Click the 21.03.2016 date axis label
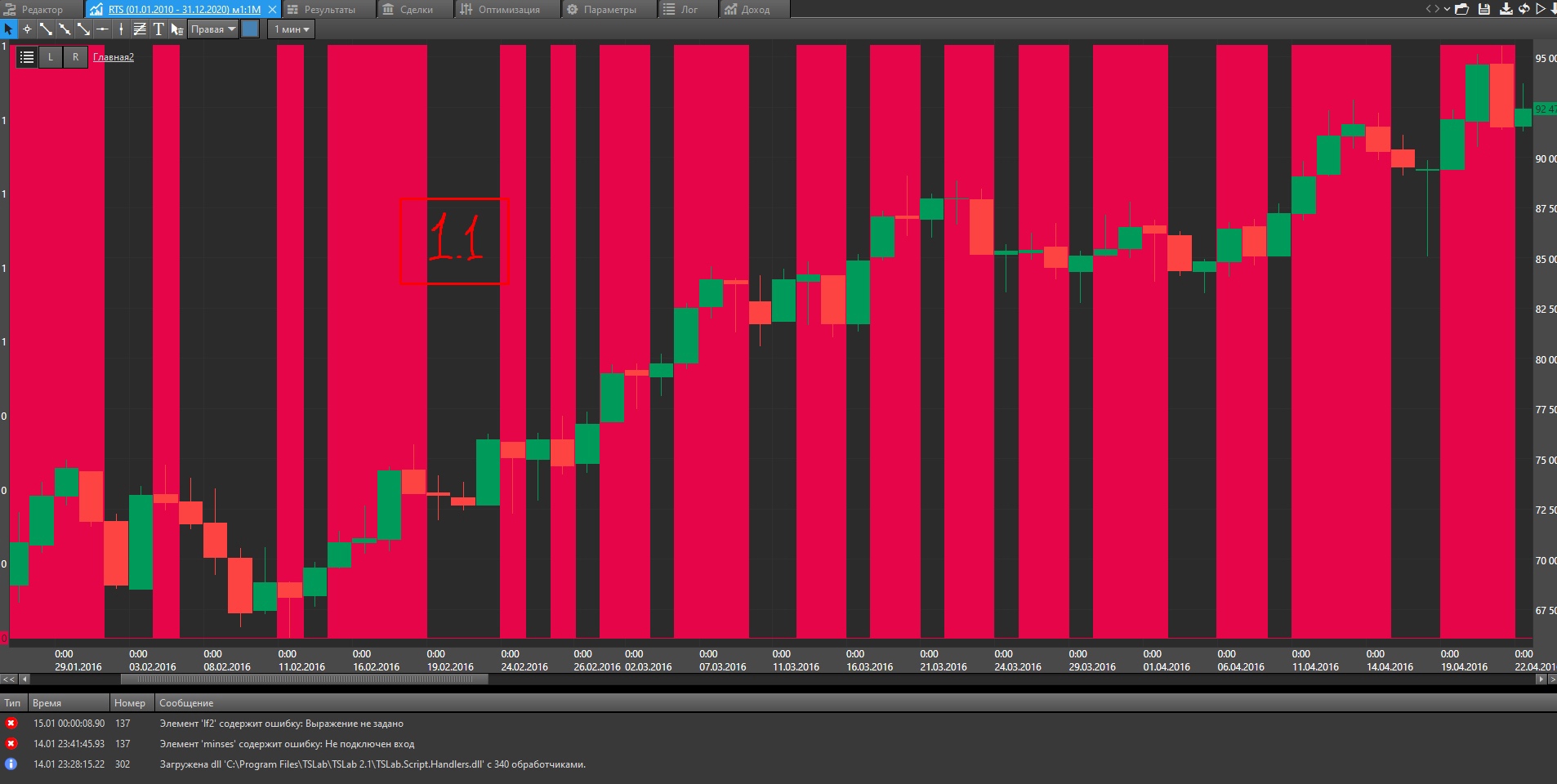 pyautogui.click(x=944, y=667)
